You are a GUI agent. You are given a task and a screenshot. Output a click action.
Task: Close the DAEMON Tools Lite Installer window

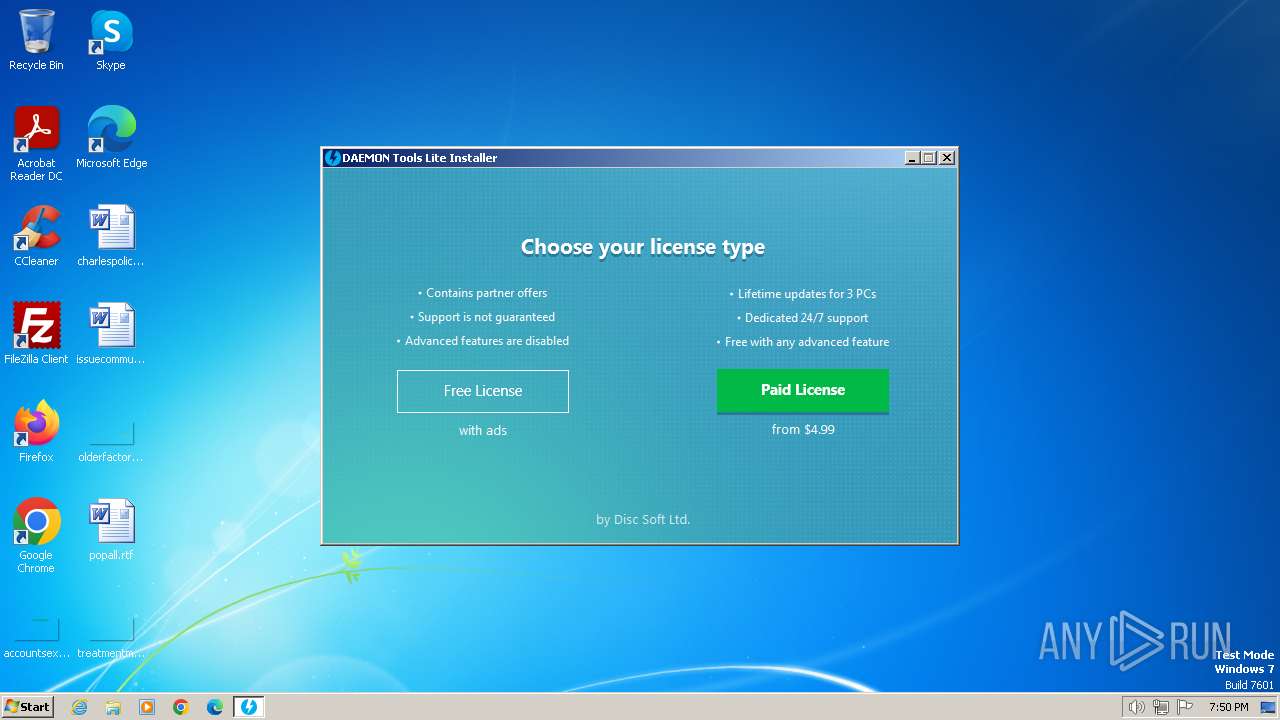946,158
